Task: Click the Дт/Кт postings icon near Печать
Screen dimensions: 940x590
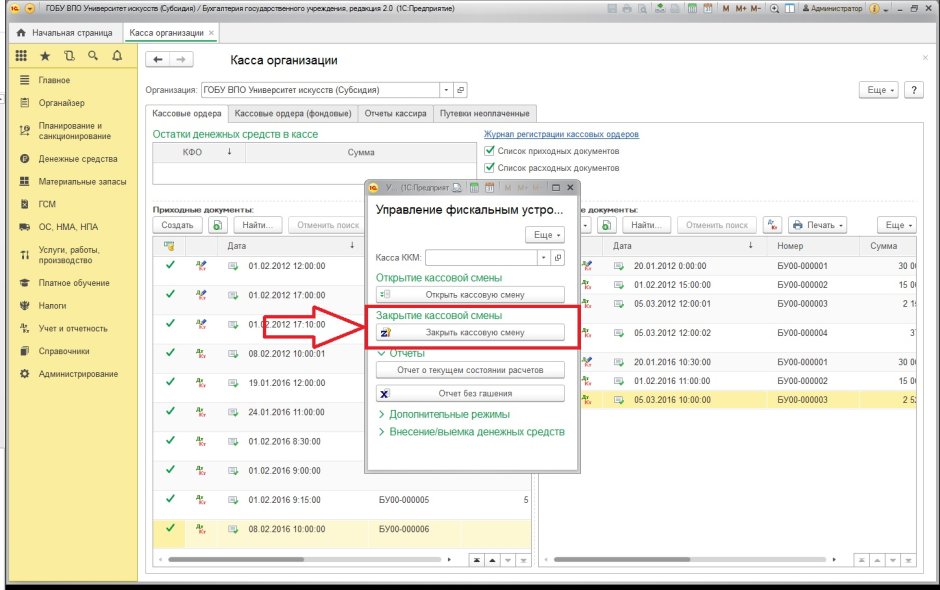Action: pyautogui.click(x=772, y=225)
